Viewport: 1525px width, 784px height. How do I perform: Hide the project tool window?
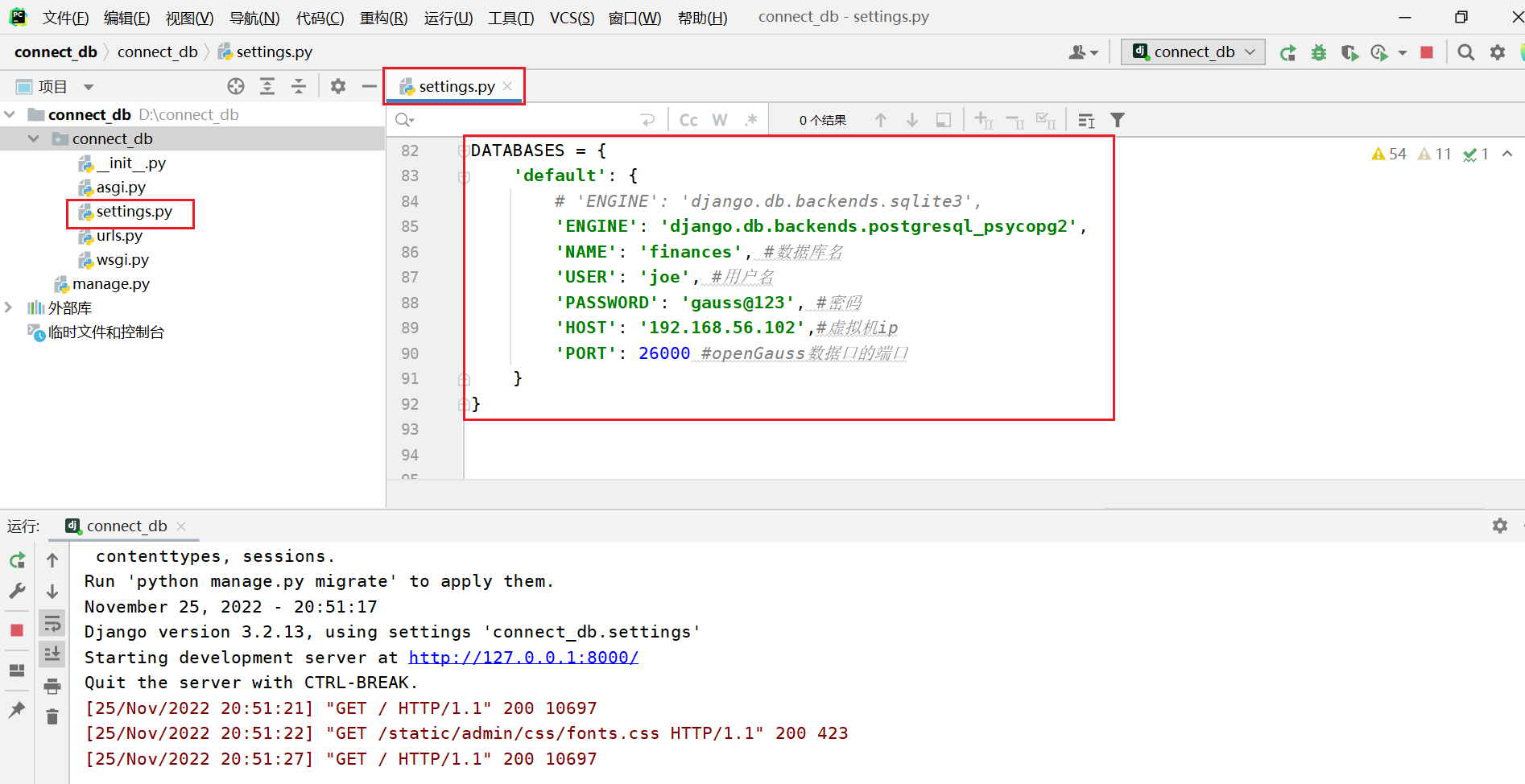coord(370,86)
